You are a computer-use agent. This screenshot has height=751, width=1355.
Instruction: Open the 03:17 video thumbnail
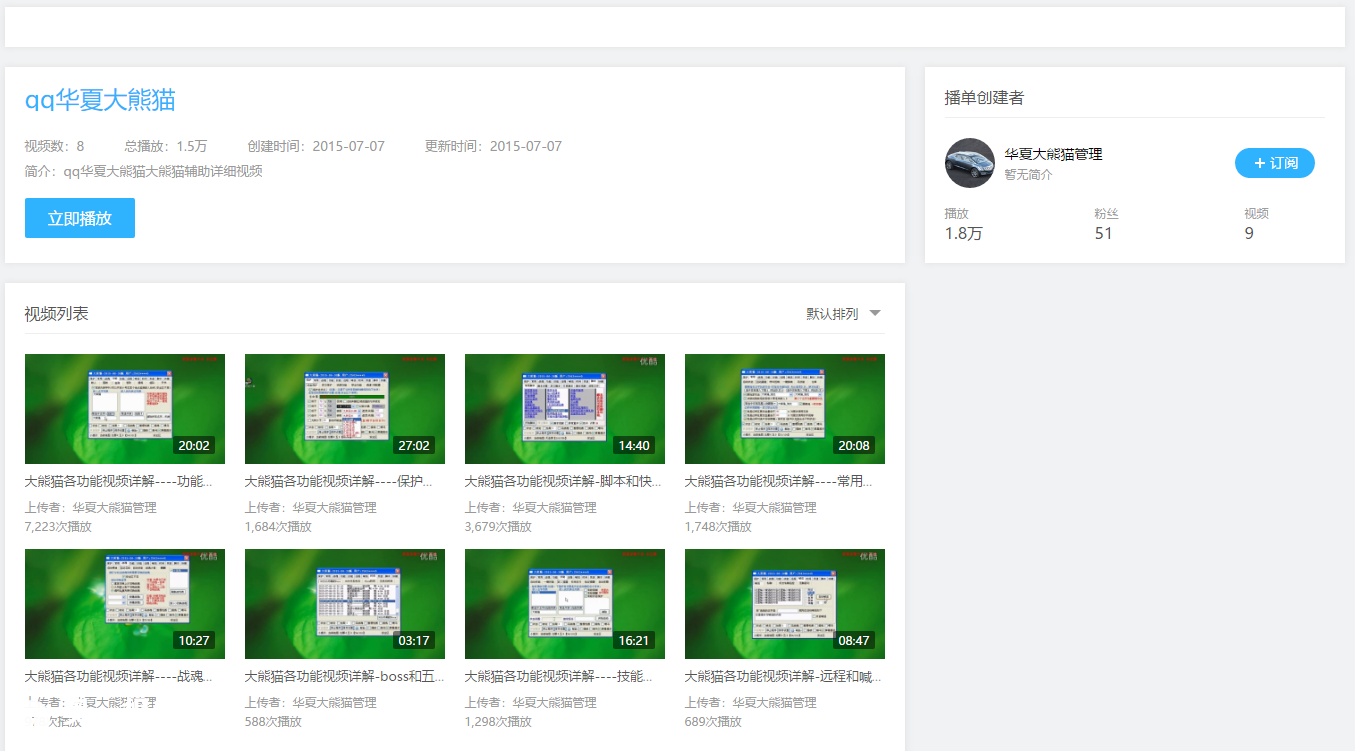point(345,603)
